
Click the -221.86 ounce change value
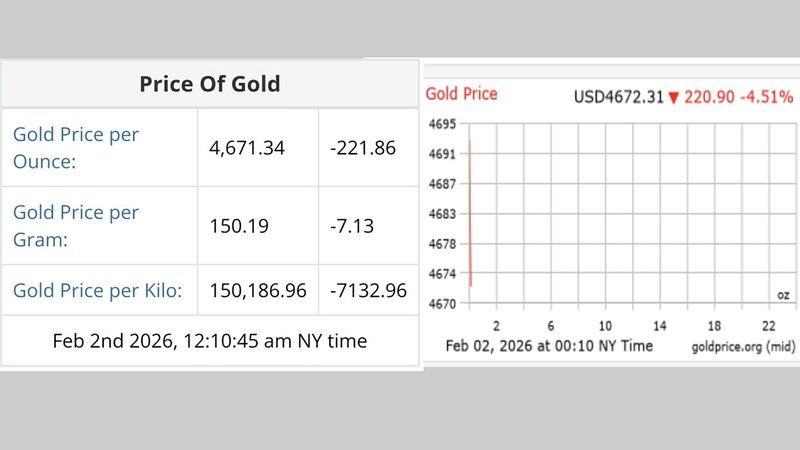[x=363, y=148]
